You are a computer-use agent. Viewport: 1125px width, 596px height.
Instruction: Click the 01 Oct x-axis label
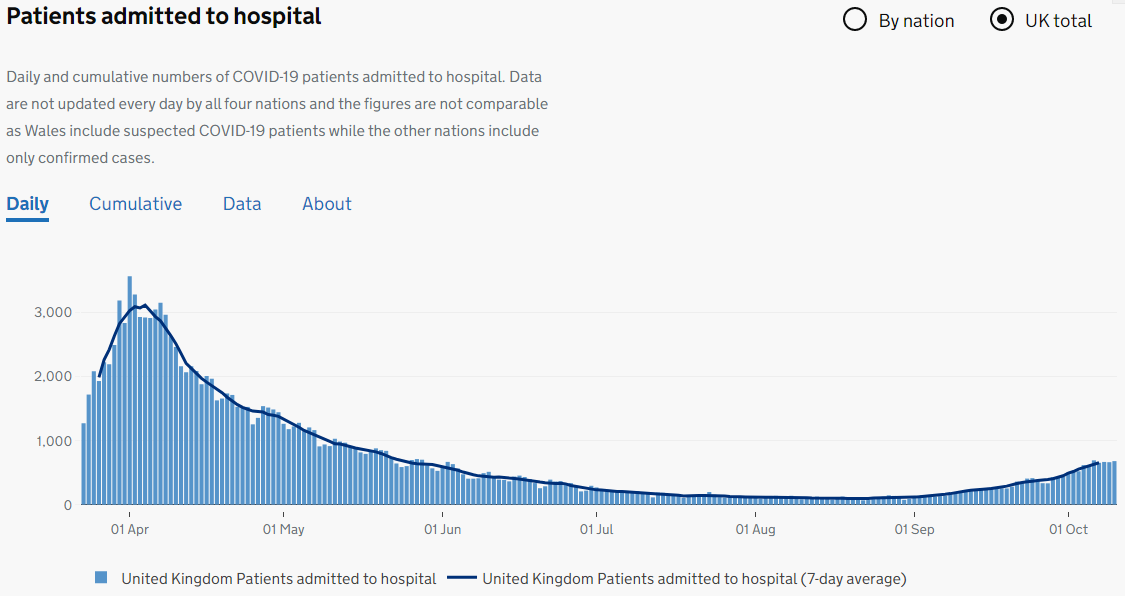click(x=1068, y=529)
